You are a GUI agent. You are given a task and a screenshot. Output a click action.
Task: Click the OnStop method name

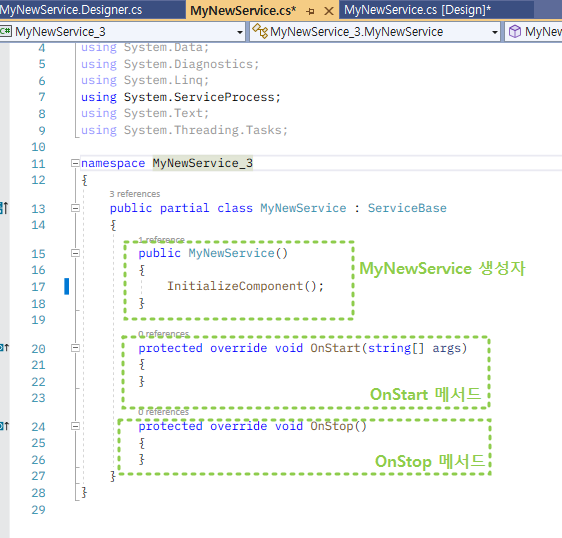click(332, 426)
